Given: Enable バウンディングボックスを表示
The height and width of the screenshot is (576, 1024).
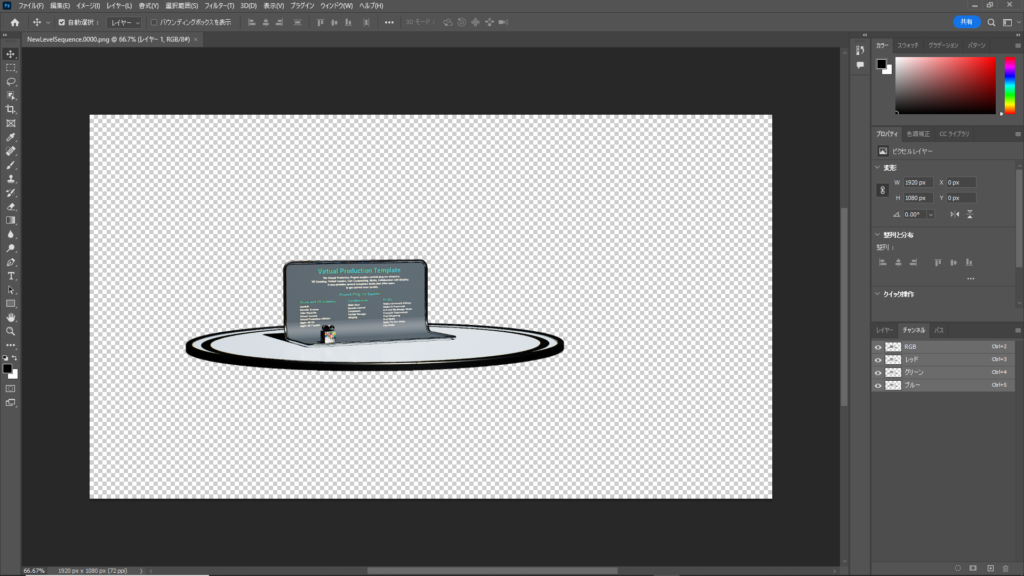Looking at the screenshot, I should point(154,22).
